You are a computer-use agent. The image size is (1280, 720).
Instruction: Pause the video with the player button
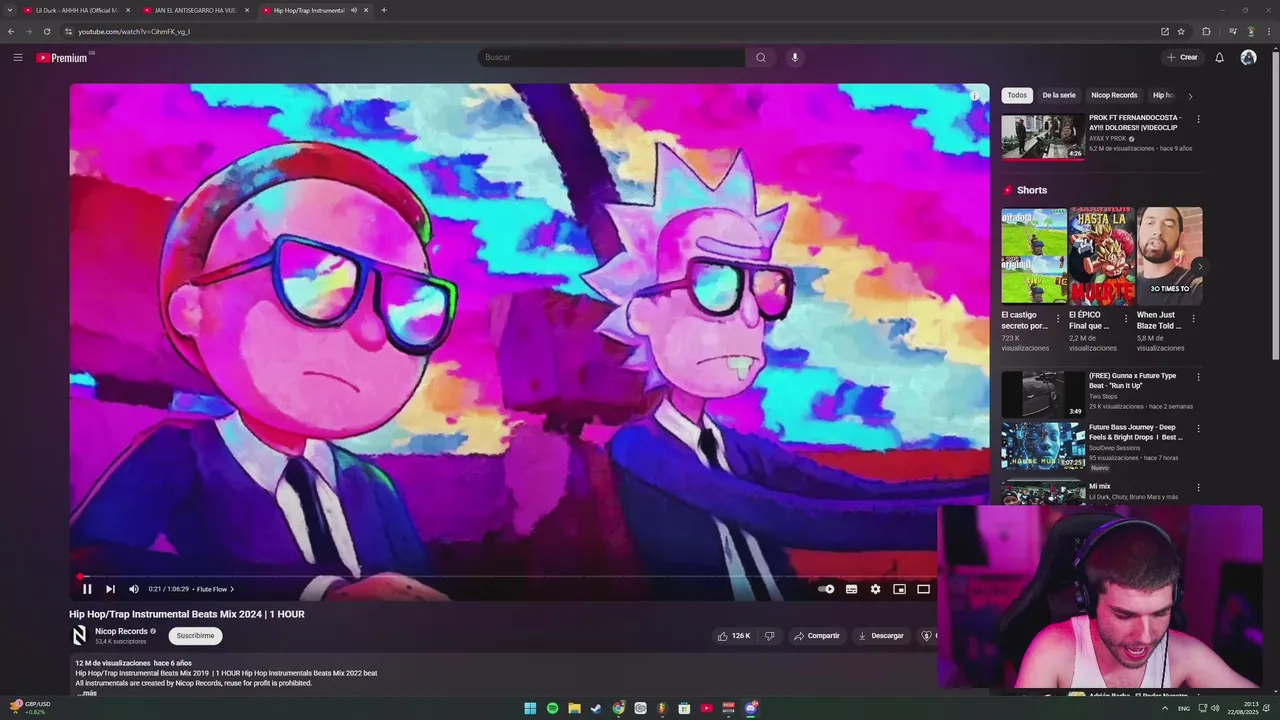[x=87, y=589]
